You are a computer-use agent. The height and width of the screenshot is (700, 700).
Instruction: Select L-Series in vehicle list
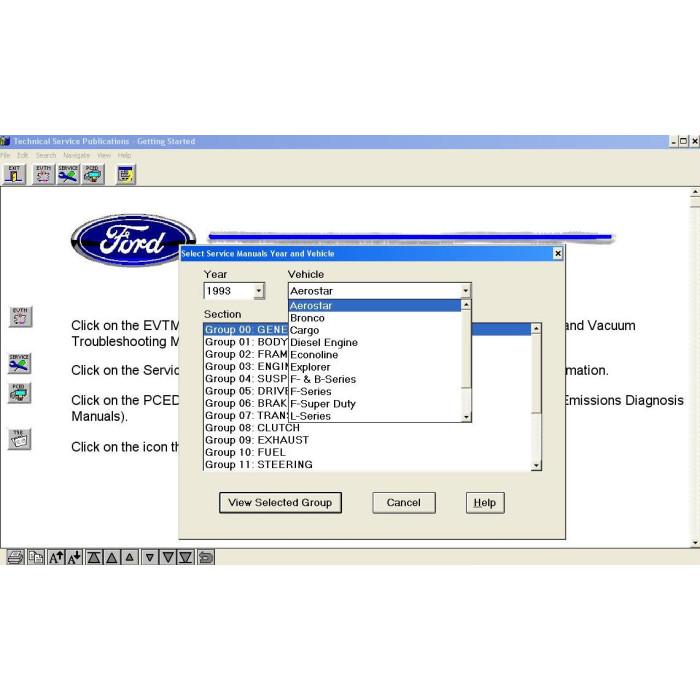375,416
